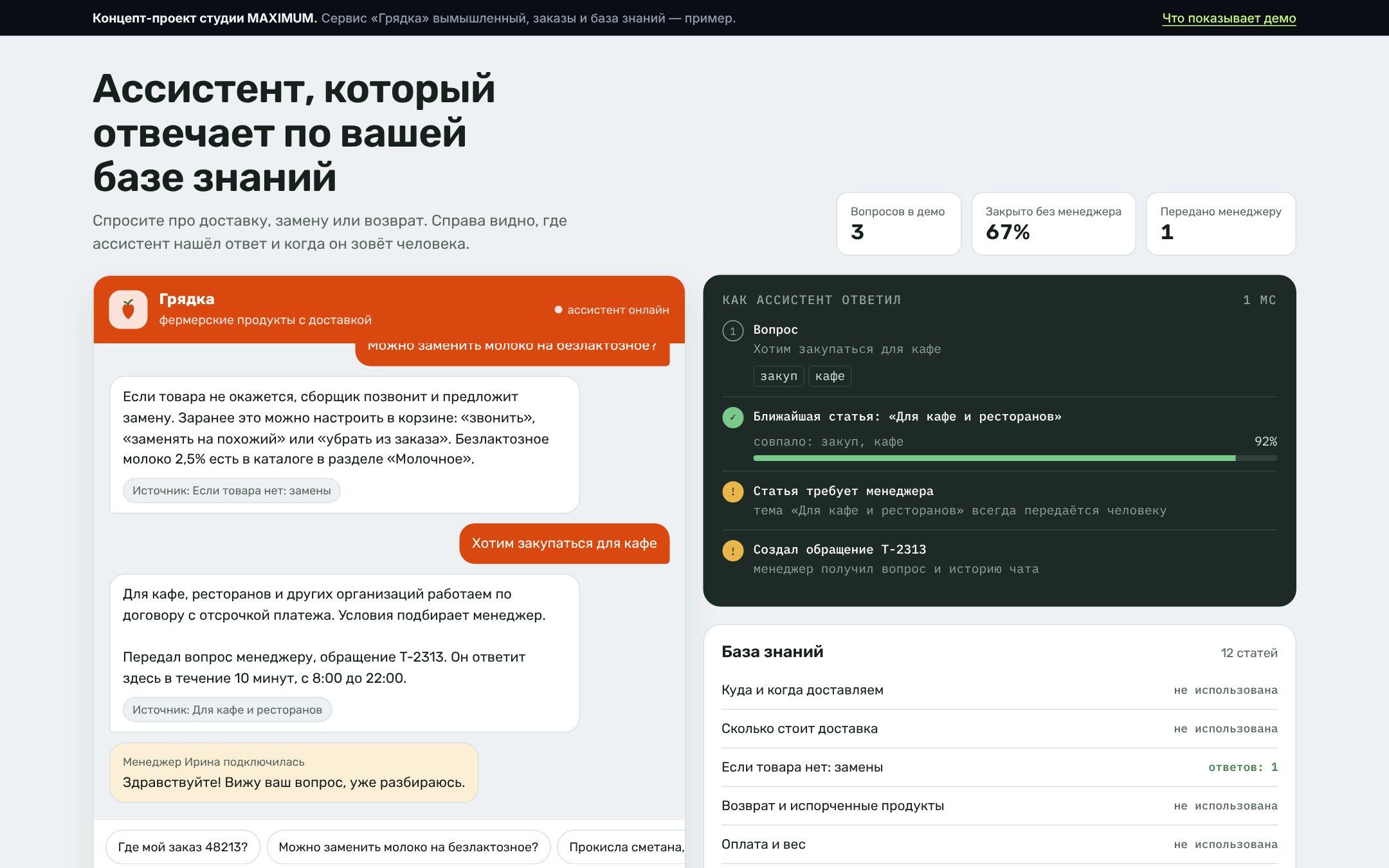Click the 'Статья требует менеджера' step title

[x=843, y=491]
